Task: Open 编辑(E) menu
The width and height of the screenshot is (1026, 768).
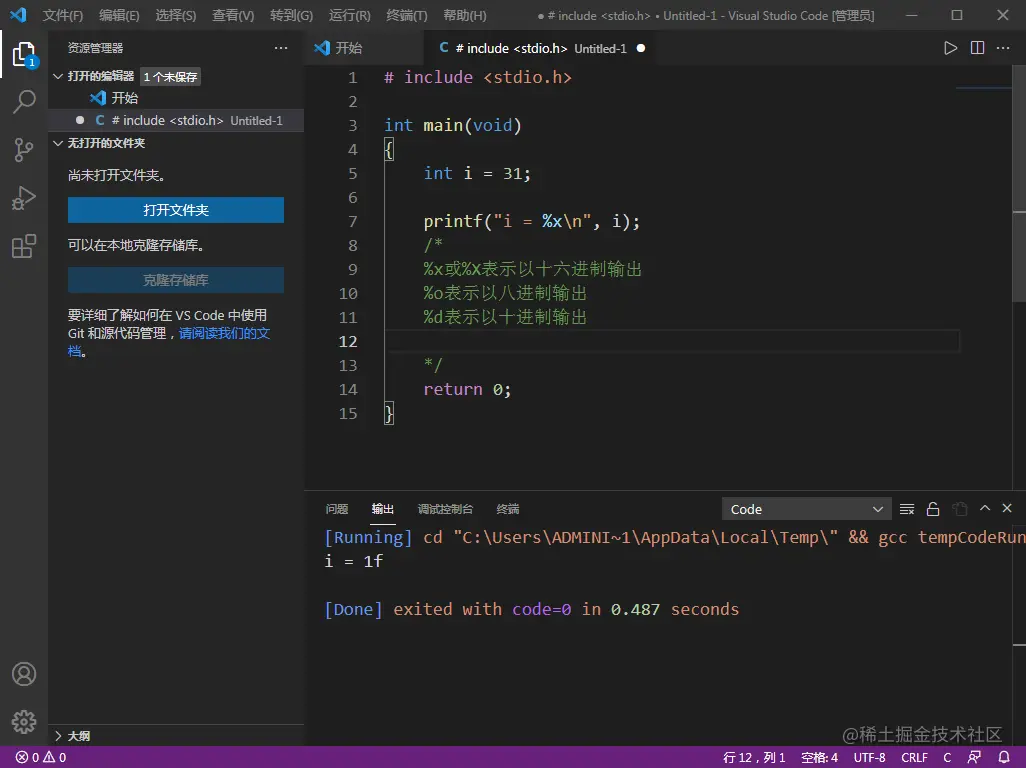Action: pyautogui.click(x=119, y=15)
